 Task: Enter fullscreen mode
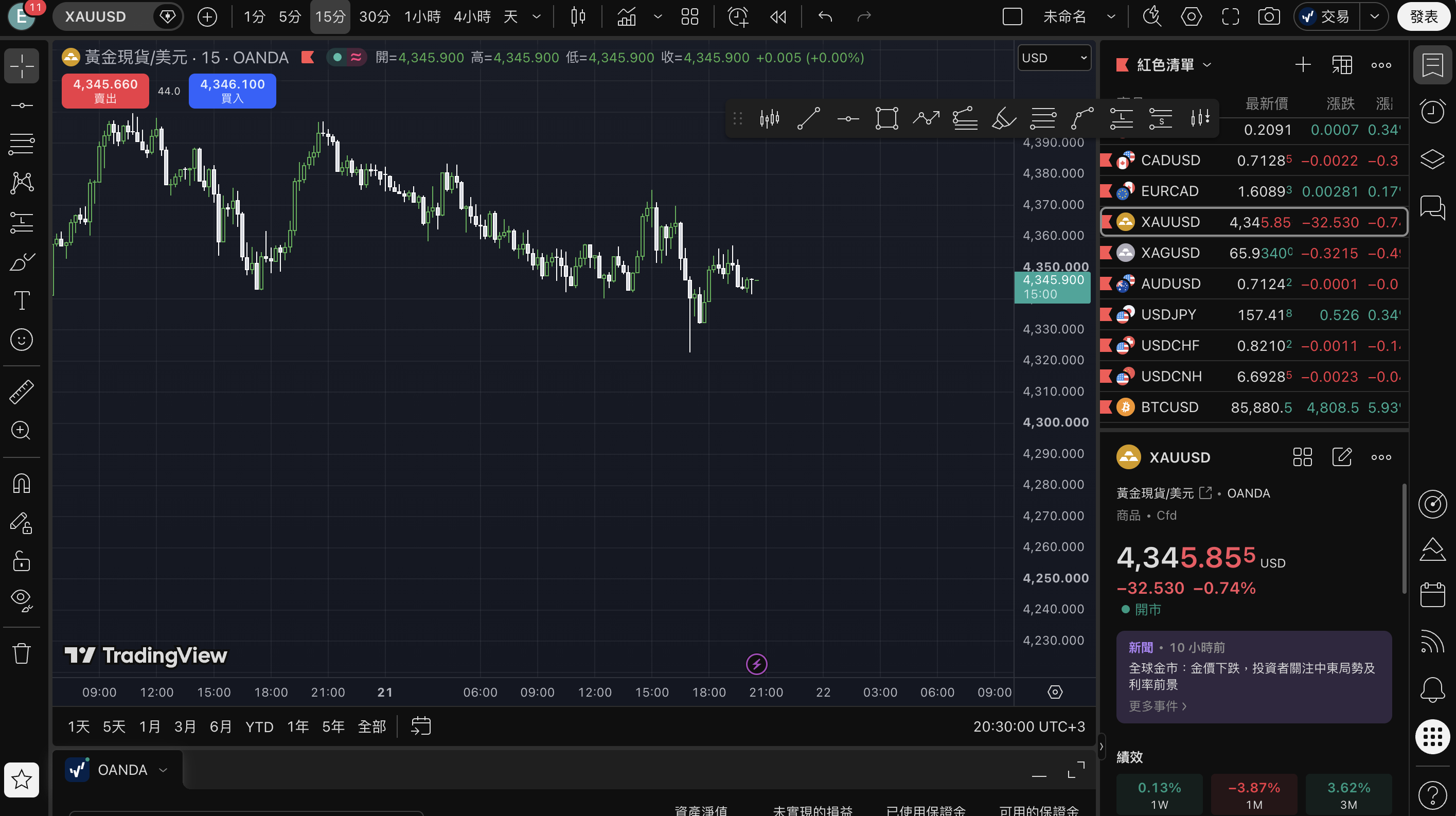(x=1230, y=16)
